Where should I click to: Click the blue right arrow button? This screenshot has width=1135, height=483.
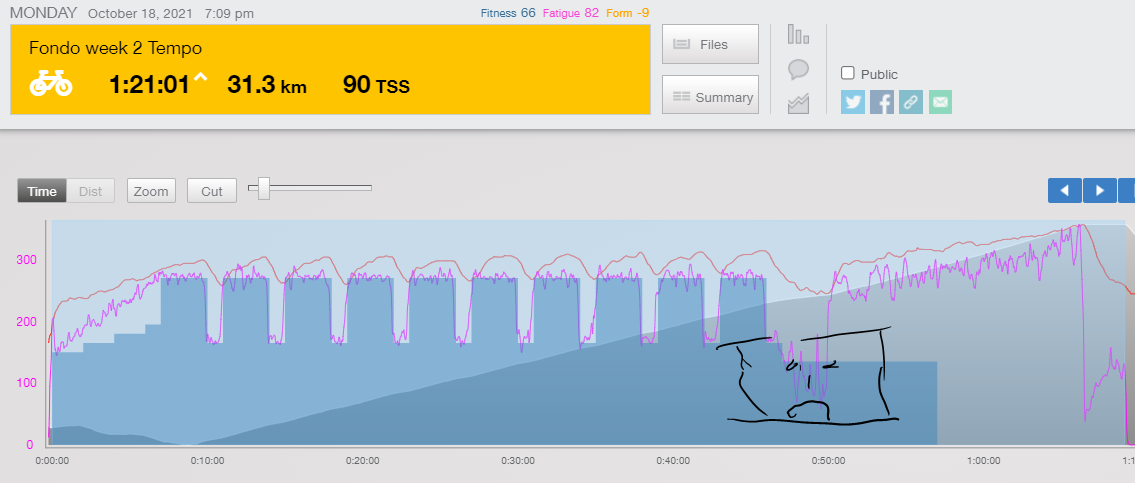pos(1100,190)
